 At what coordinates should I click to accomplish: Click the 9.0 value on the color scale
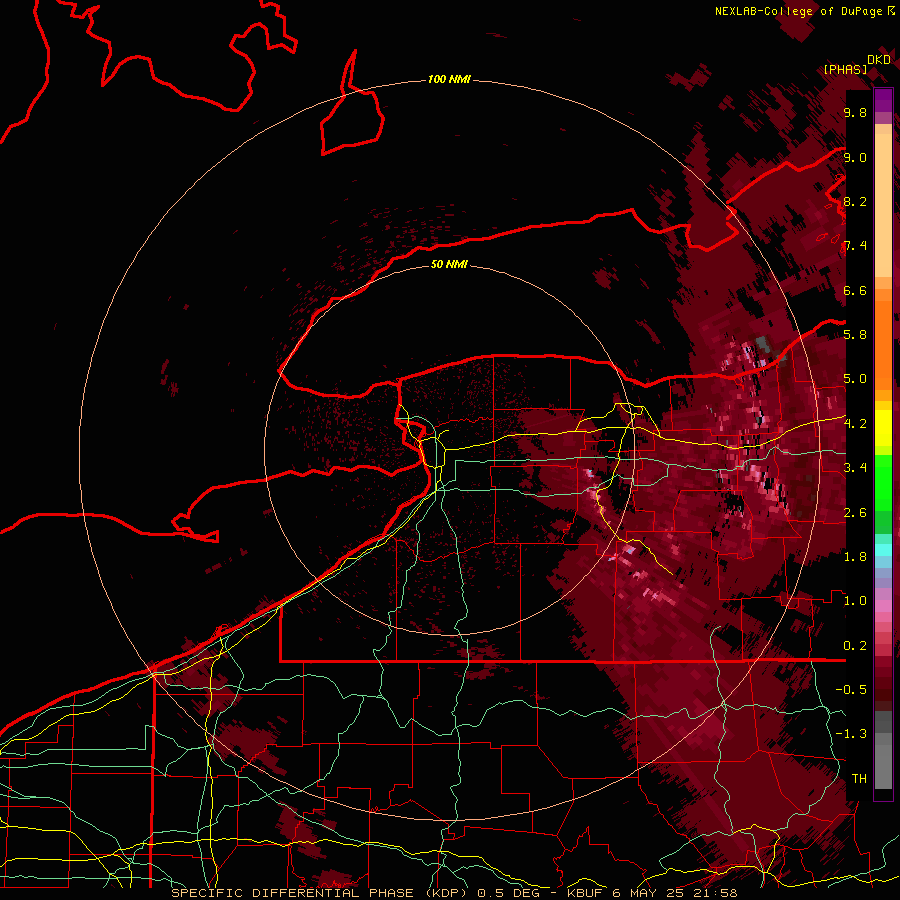(855, 157)
